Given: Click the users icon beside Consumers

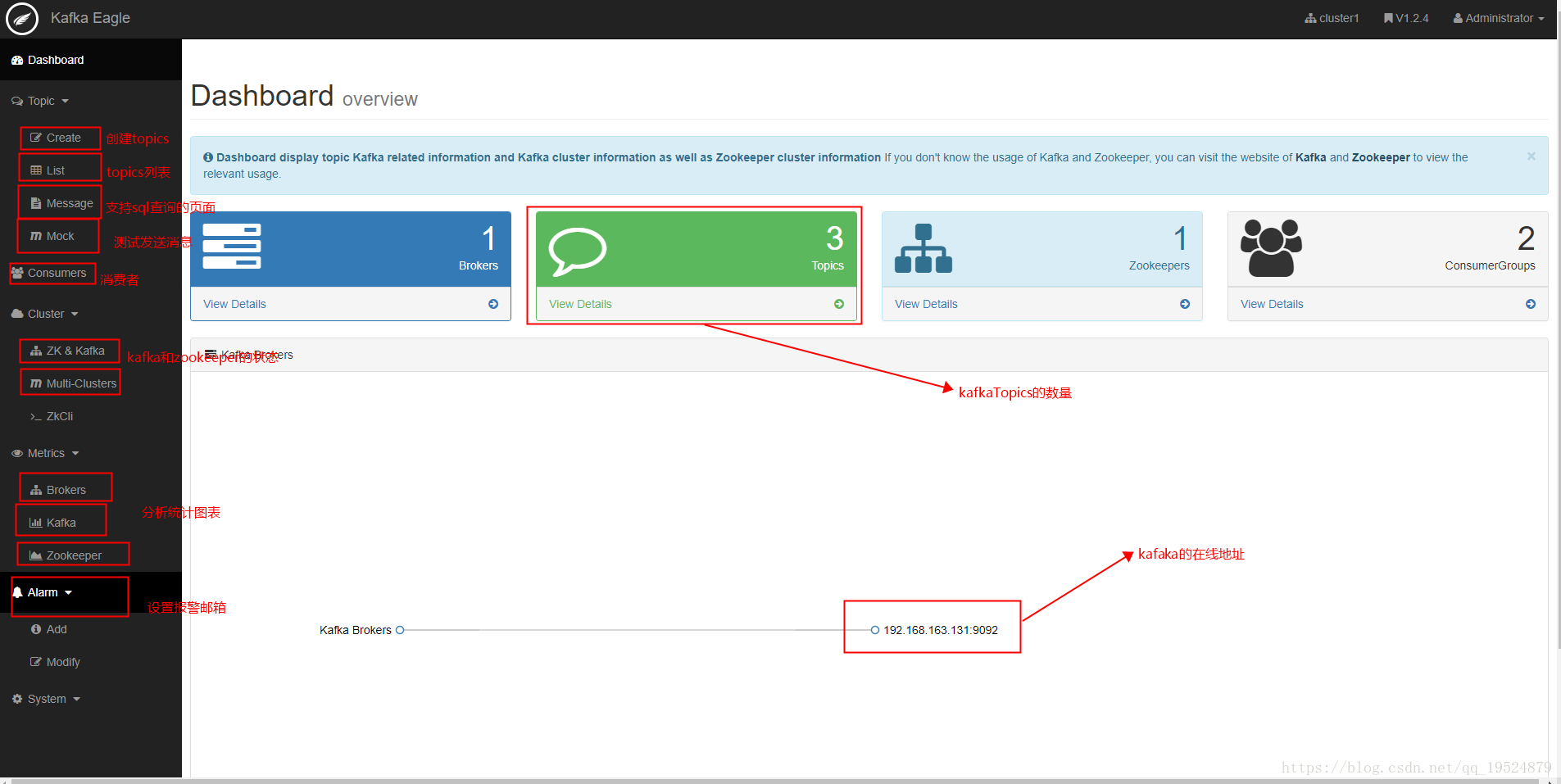Looking at the screenshot, I should 17,273.
